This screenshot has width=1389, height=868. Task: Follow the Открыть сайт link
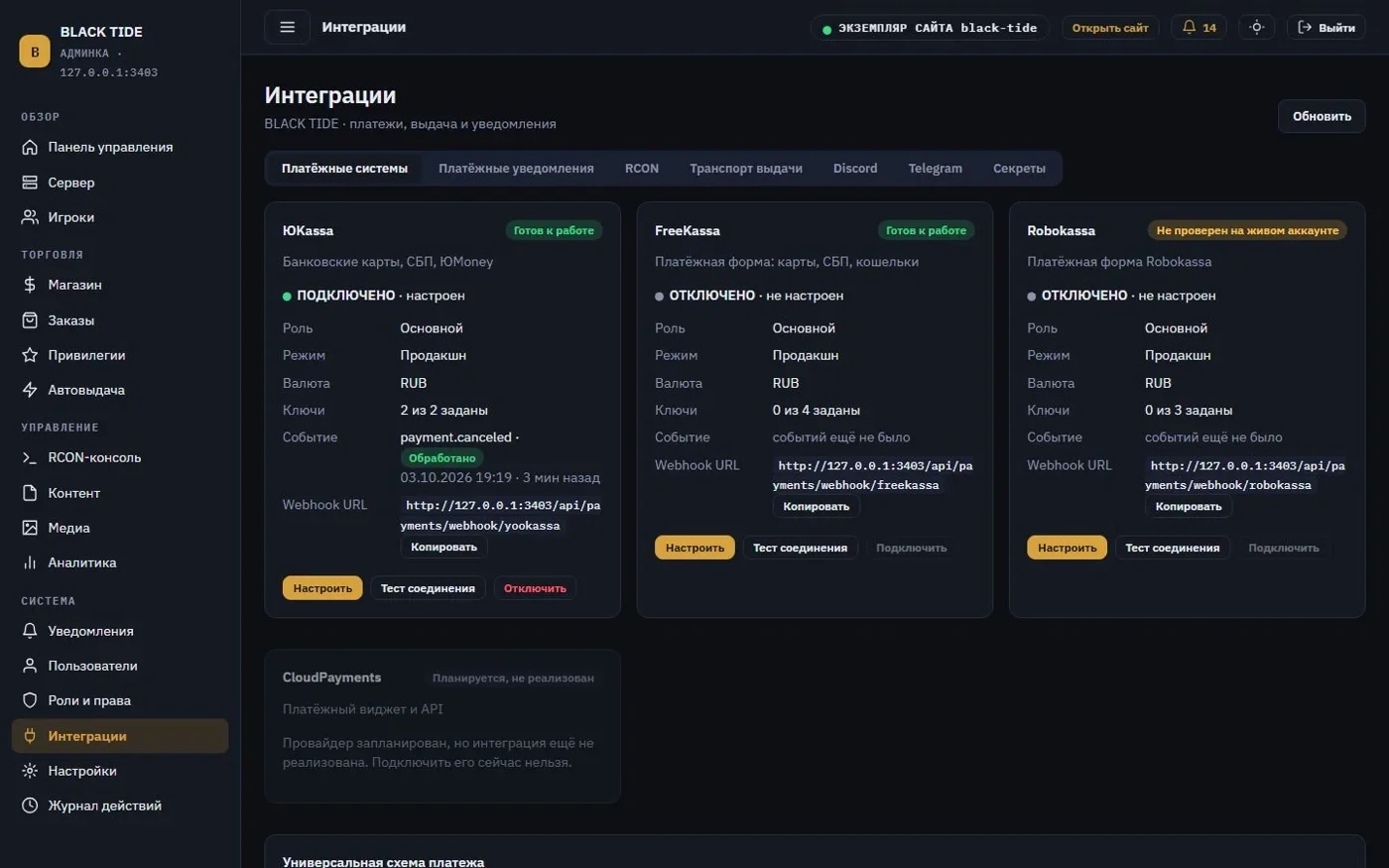[1110, 28]
